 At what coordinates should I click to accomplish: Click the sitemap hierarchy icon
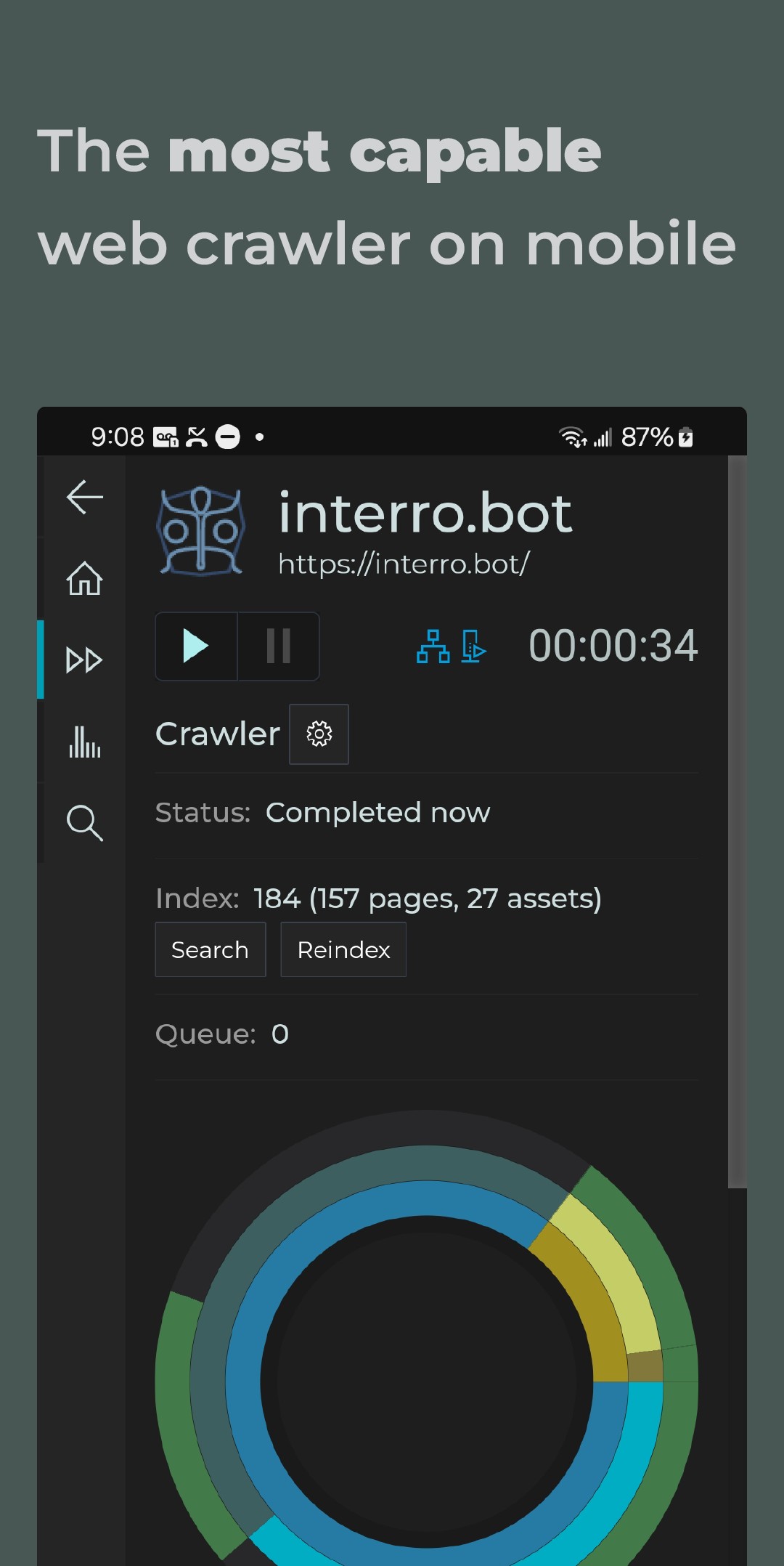tap(433, 646)
